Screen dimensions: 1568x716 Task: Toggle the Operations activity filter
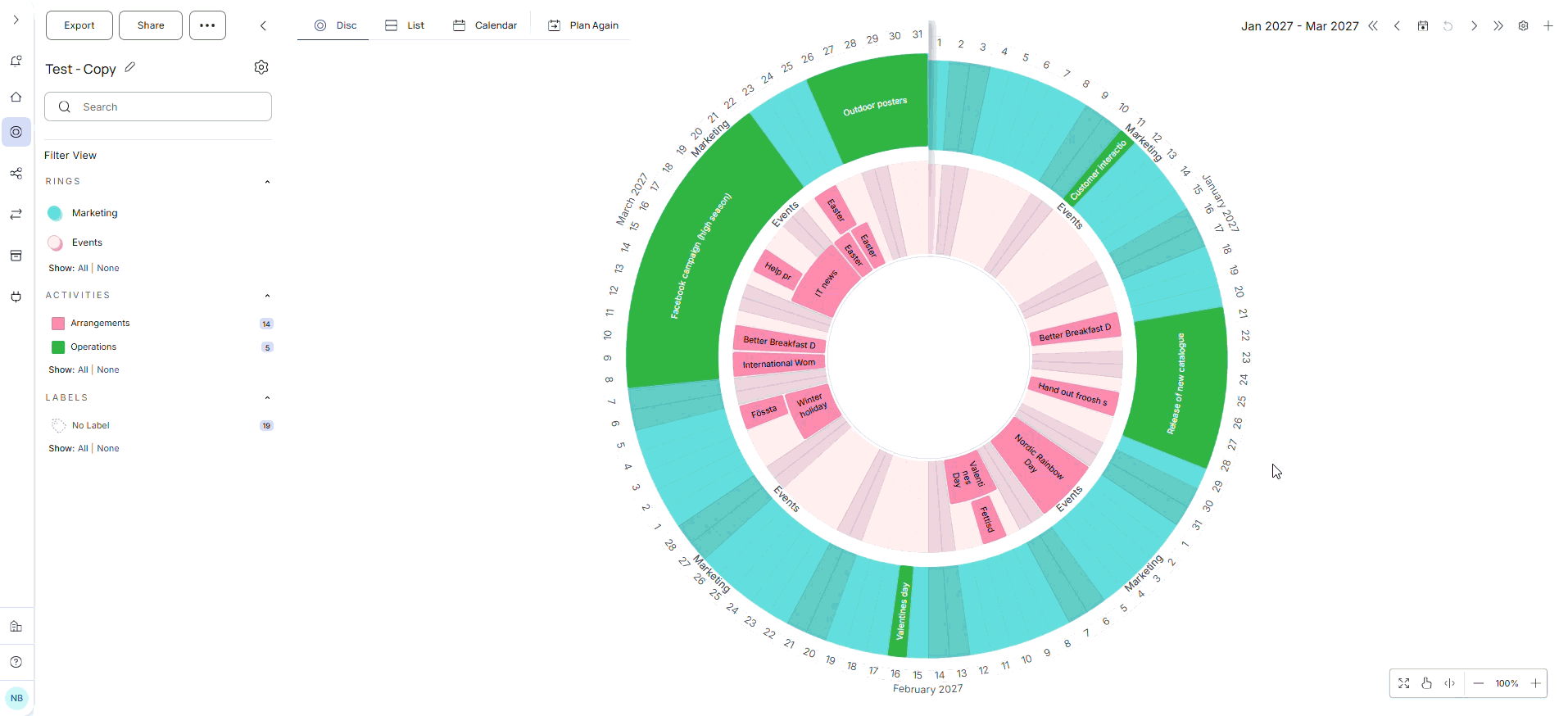point(58,347)
